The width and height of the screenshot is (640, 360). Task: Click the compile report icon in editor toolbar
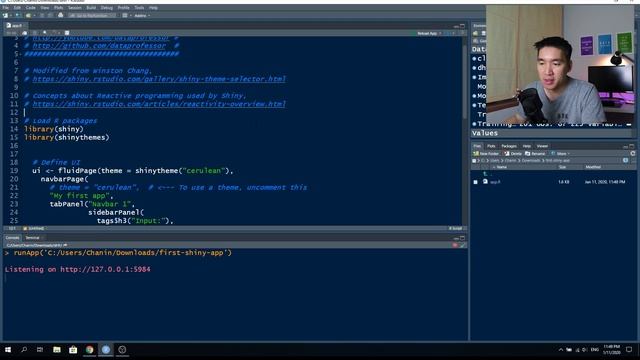point(67,33)
